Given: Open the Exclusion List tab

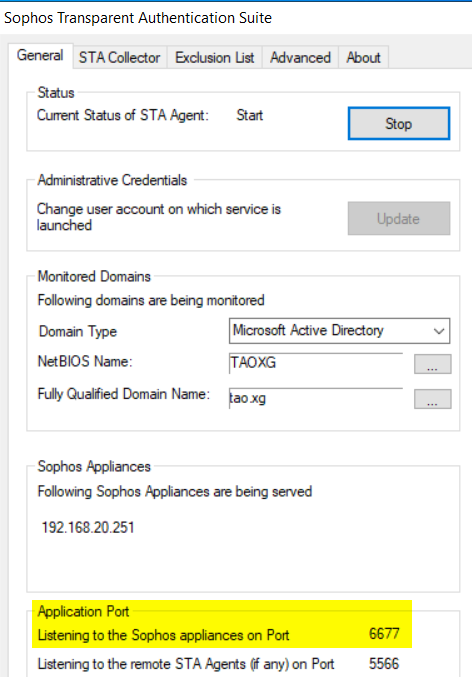Looking at the screenshot, I should click(215, 57).
